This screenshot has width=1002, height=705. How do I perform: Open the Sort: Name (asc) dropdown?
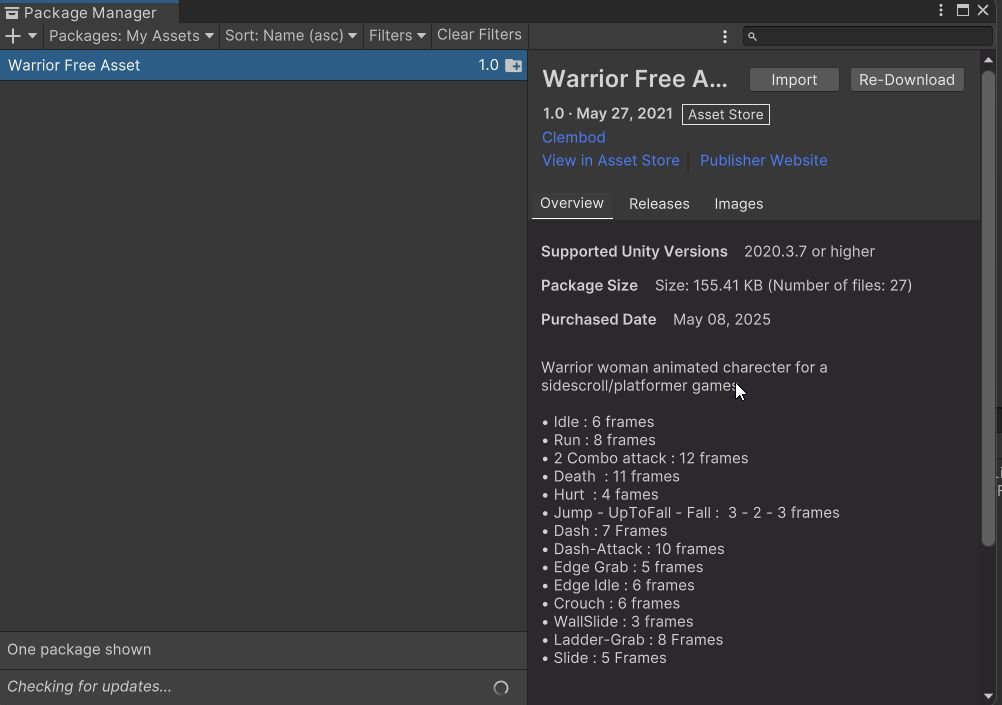pyautogui.click(x=291, y=36)
